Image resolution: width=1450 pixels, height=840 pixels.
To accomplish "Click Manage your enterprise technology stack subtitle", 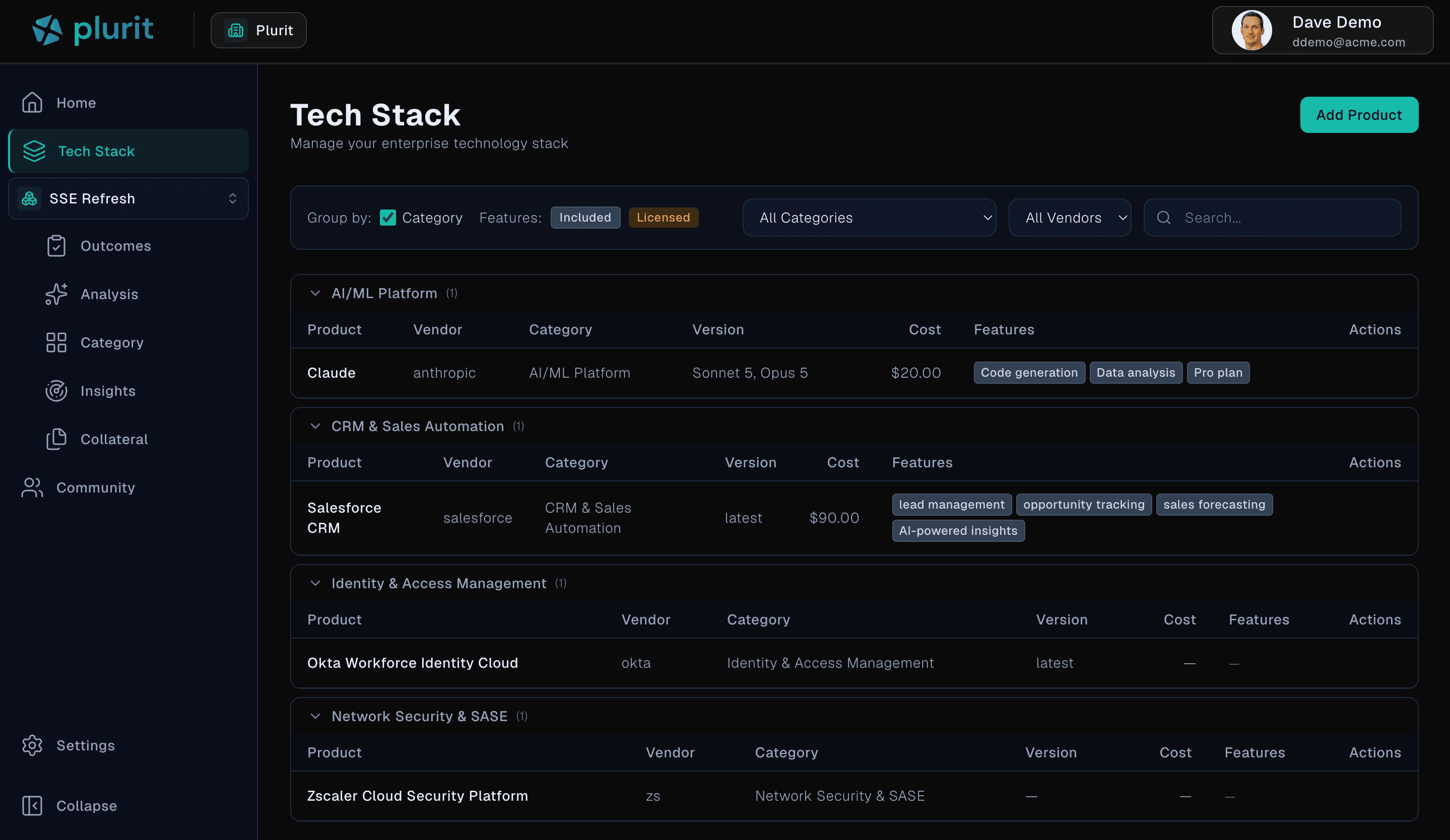I will point(429,143).
